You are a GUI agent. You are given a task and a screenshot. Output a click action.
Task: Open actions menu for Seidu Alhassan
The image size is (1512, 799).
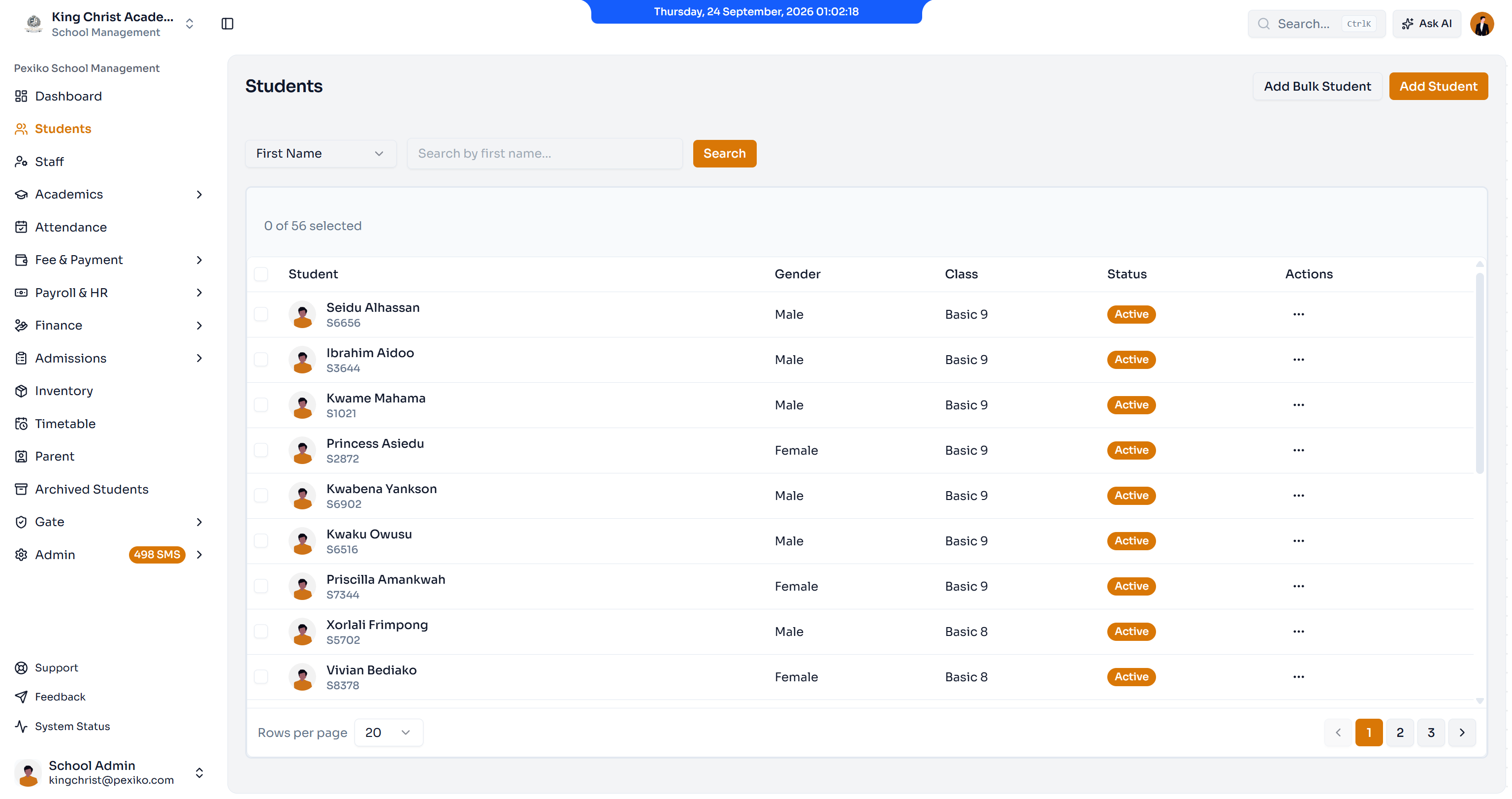(1298, 314)
